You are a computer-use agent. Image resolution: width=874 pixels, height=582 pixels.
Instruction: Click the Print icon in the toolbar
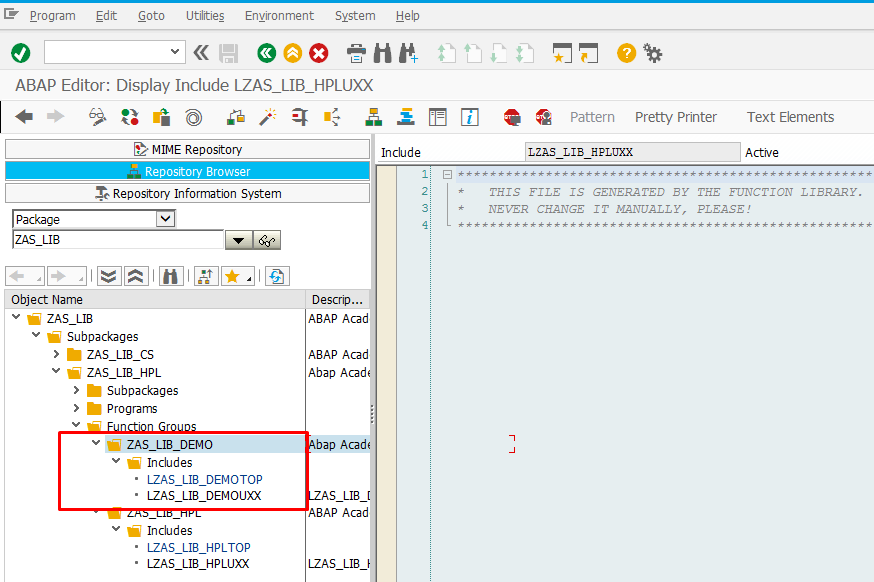pyautogui.click(x=356, y=54)
